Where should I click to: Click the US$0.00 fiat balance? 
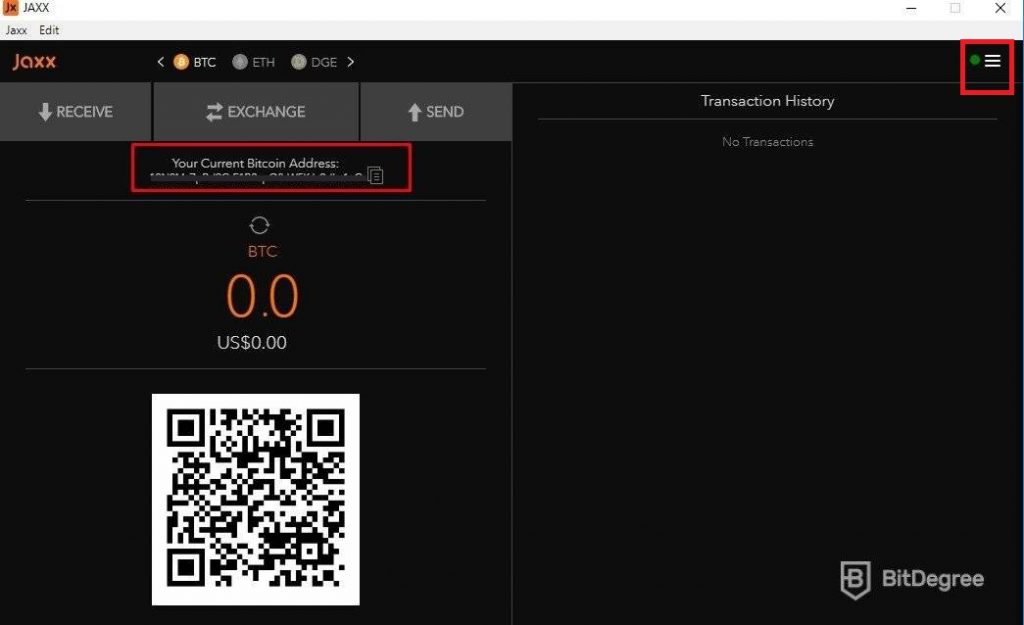click(x=252, y=343)
